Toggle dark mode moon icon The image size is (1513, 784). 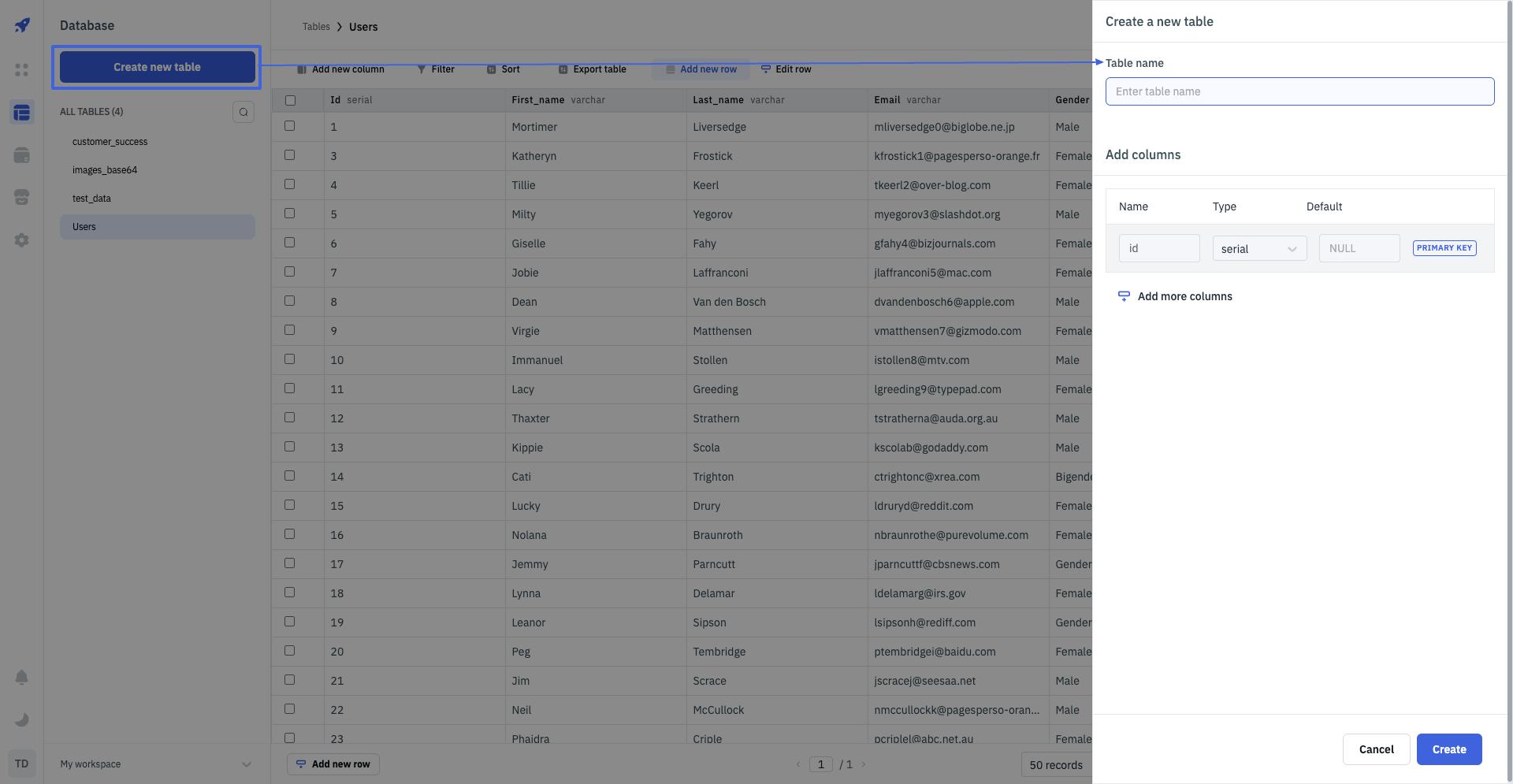22,719
